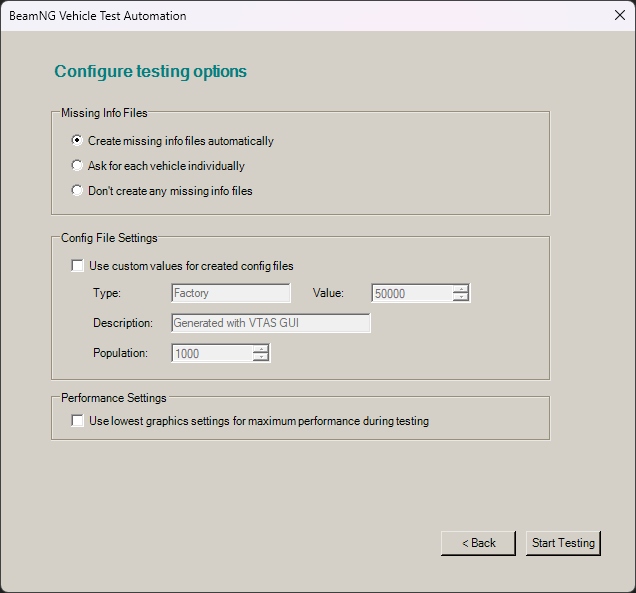Decrease Population with the down spinner arrow

261,357
